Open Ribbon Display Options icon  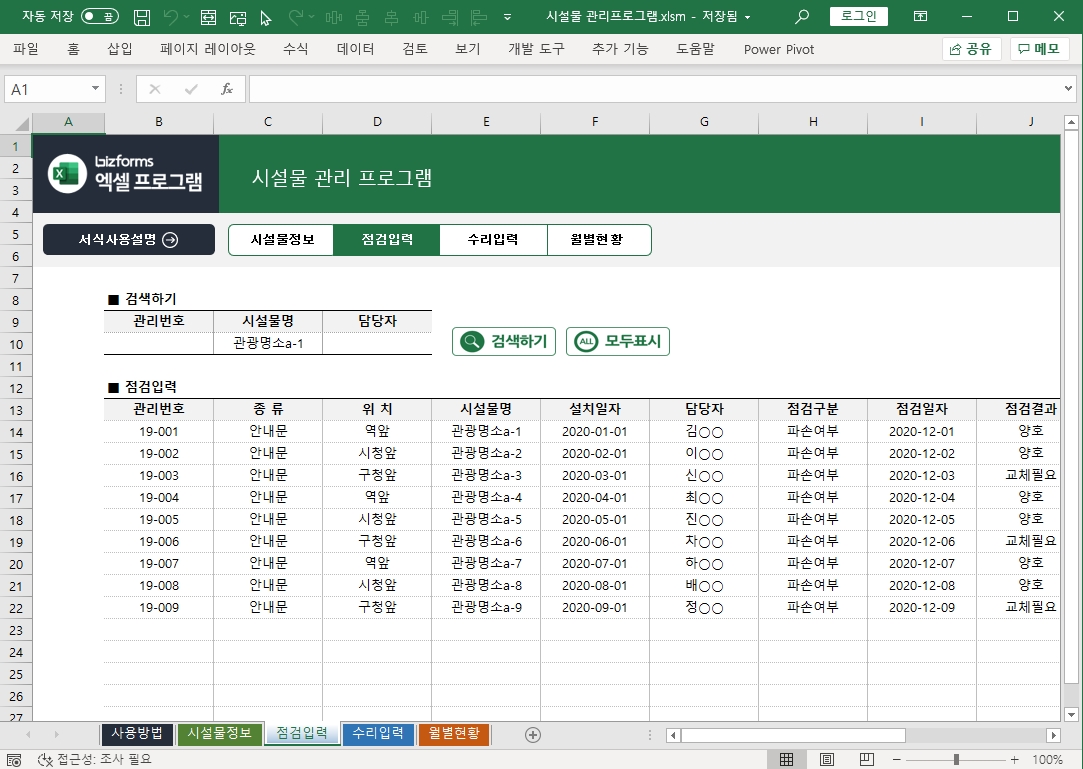pyautogui.click(x=919, y=17)
